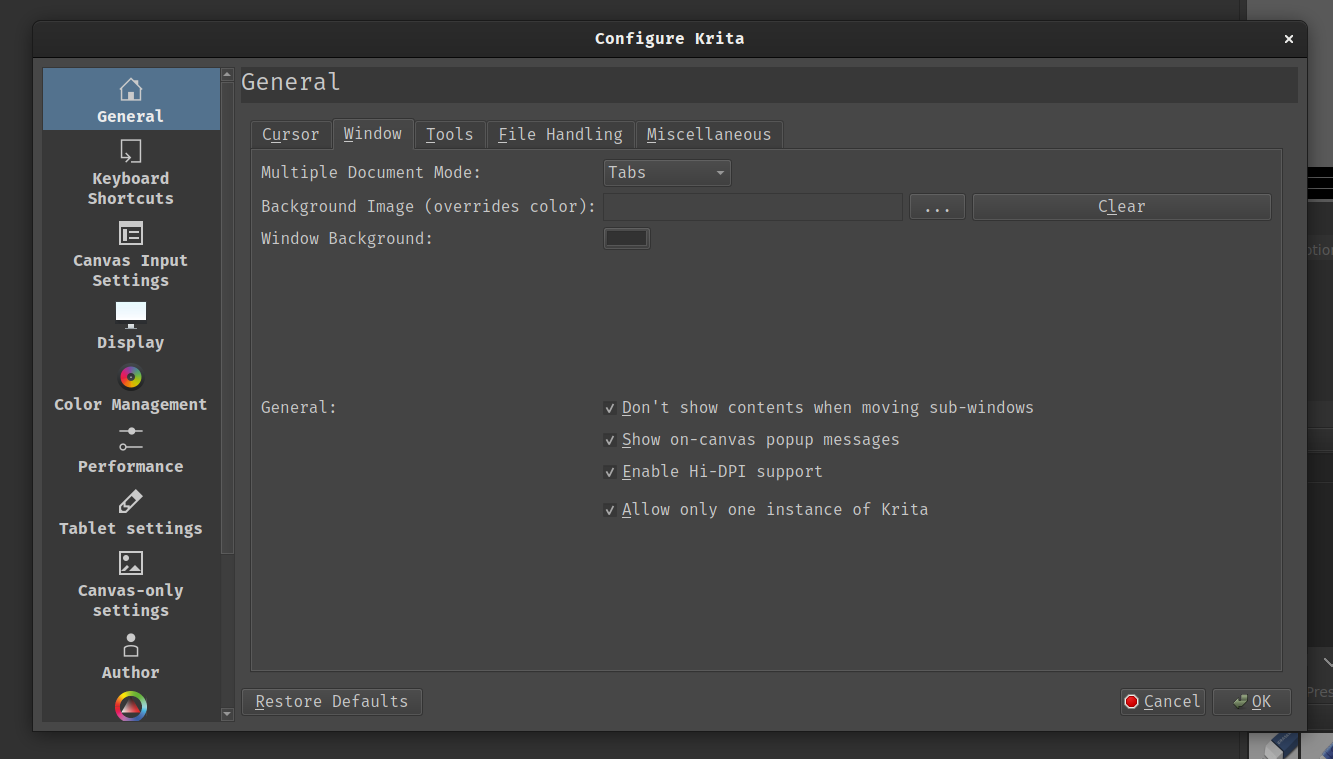Click the Background Image path field
Image resolution: width=1333 pixels, height=759 pixels.
752,207
